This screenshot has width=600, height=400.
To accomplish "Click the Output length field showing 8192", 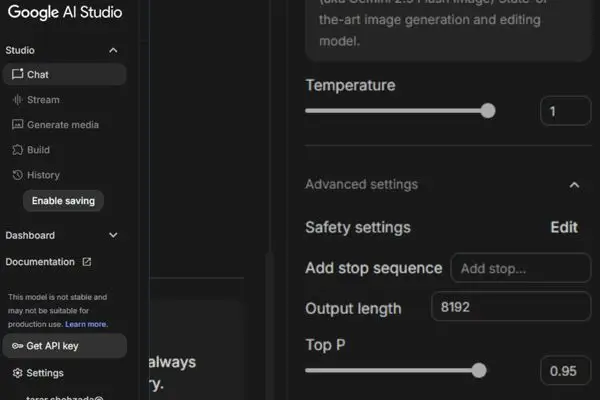I will (x=511, y=307).
